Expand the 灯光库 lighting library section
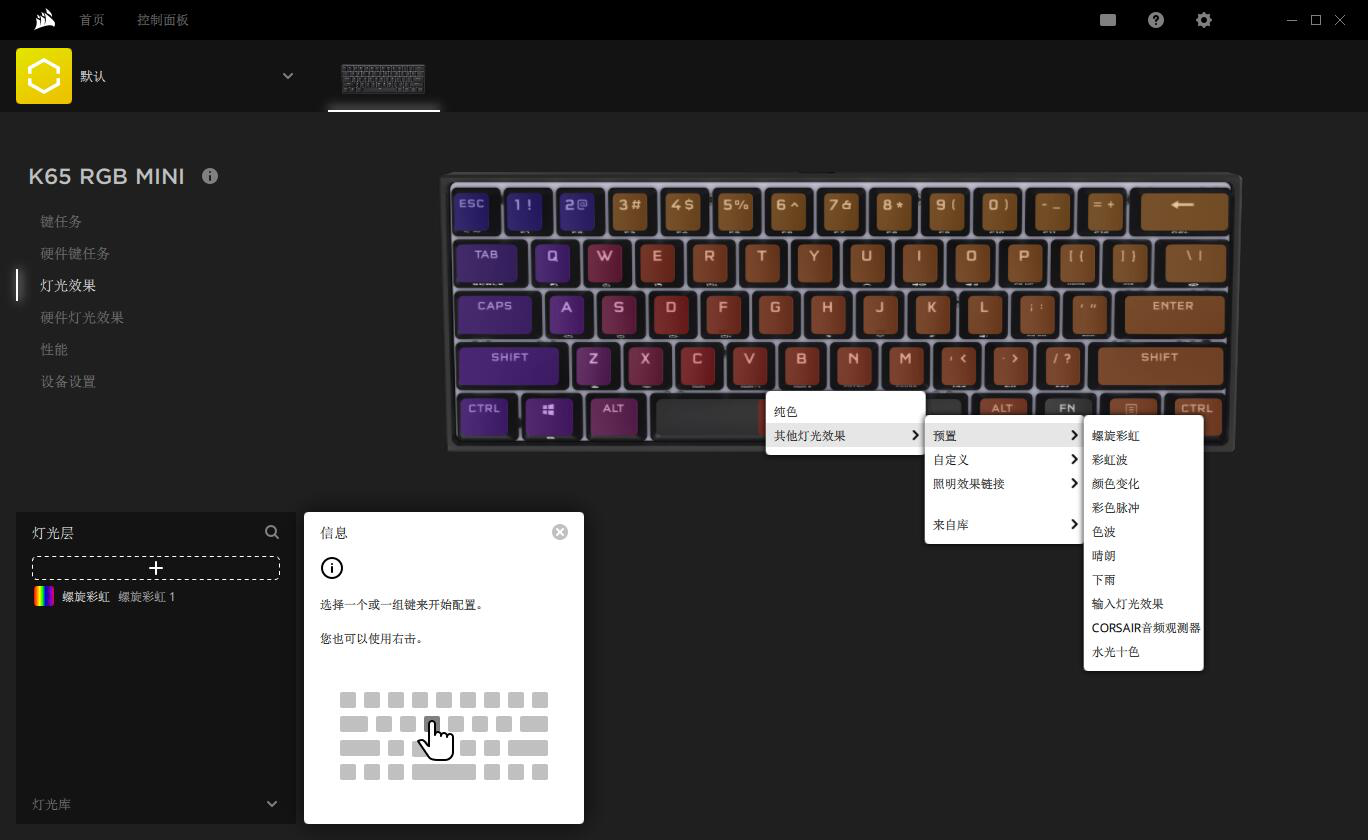Image resolution: width=1368 pixels, height=840 pixels. coord(271,804)
